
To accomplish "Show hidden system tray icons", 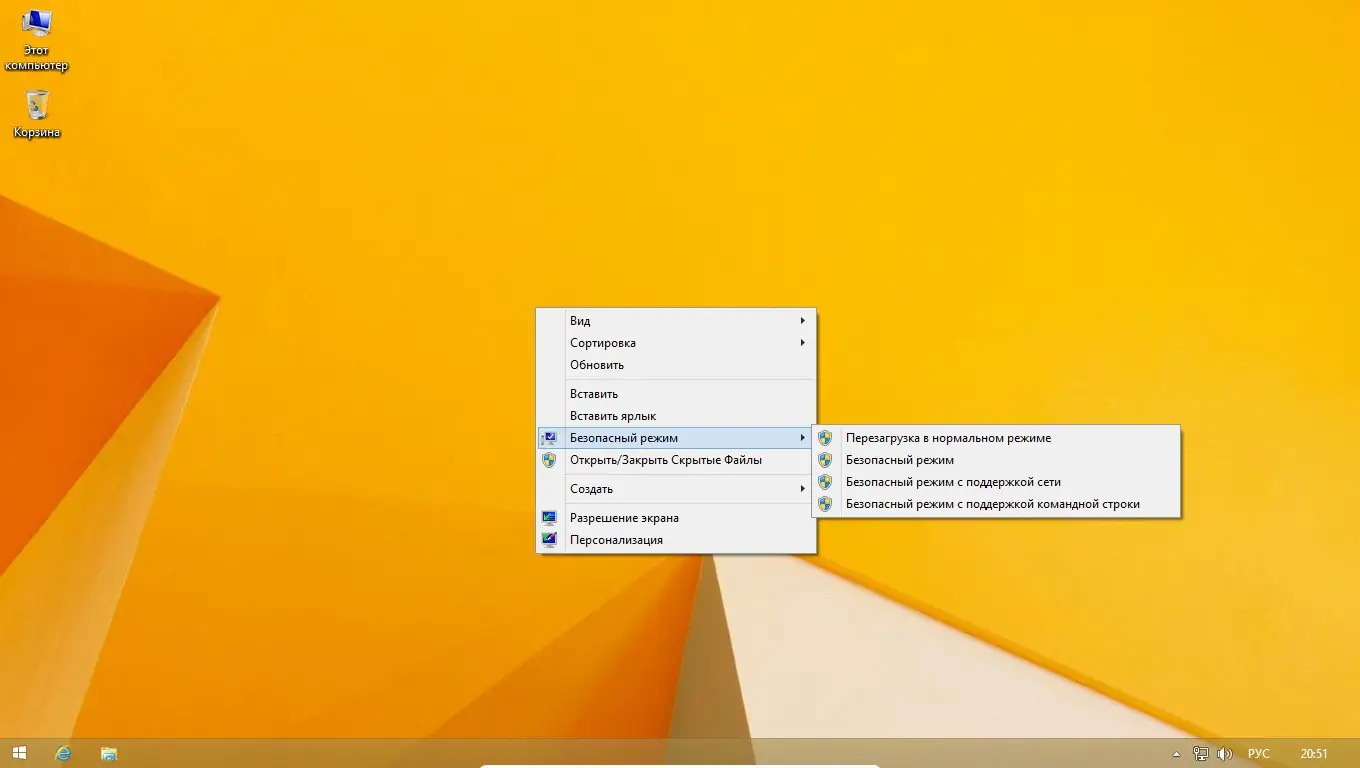I will 1177,754.
